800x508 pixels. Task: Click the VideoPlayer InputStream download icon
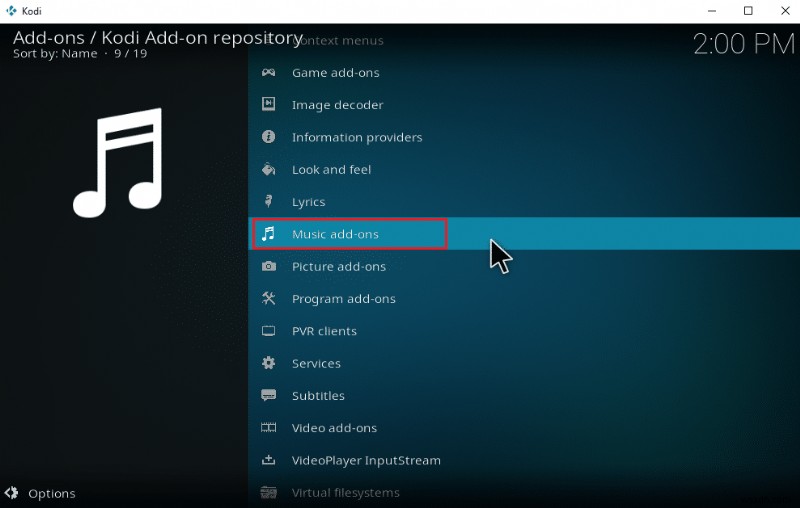coord(268,460)
